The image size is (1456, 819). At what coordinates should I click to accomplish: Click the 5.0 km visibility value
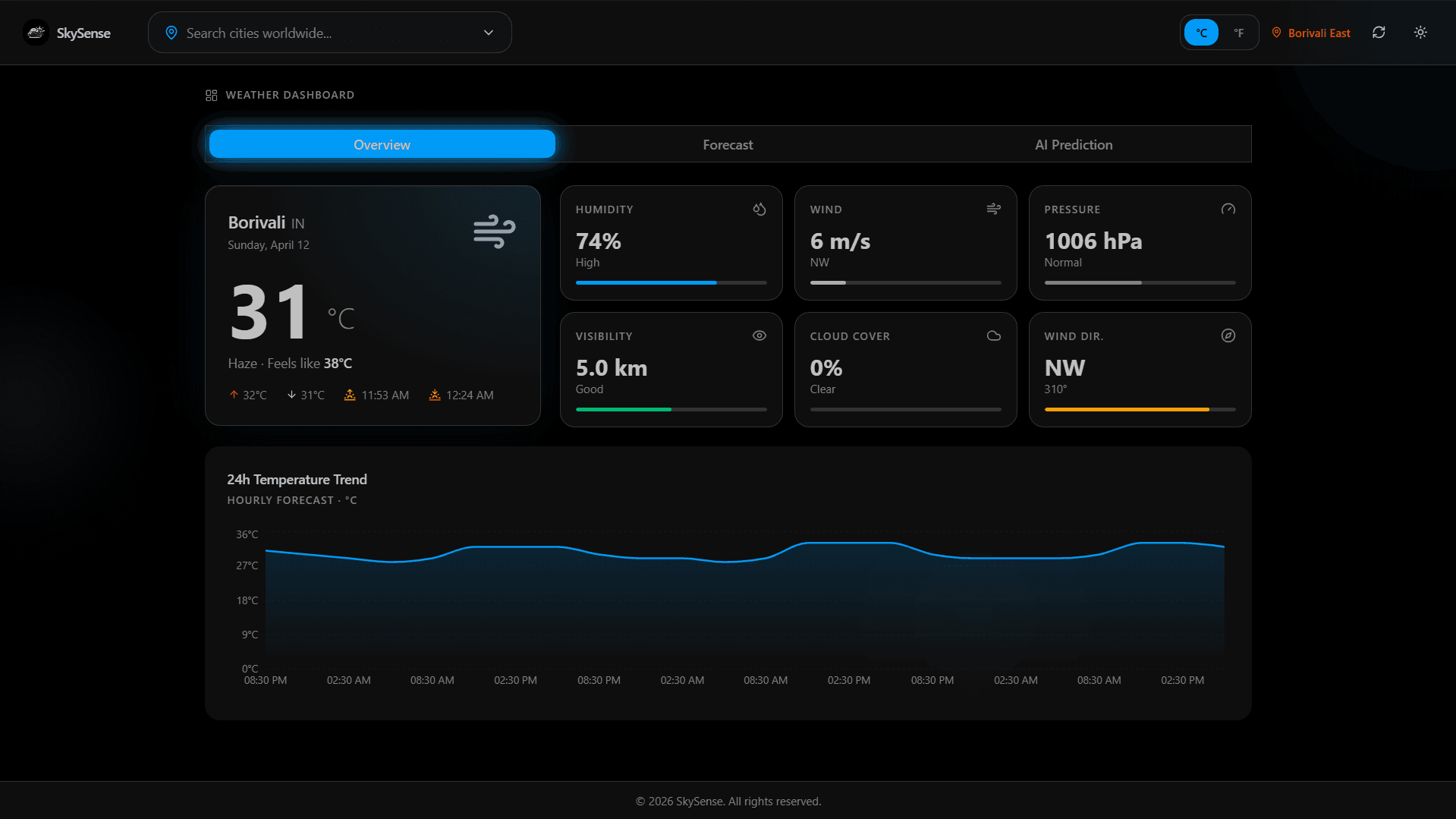(611, 367)
